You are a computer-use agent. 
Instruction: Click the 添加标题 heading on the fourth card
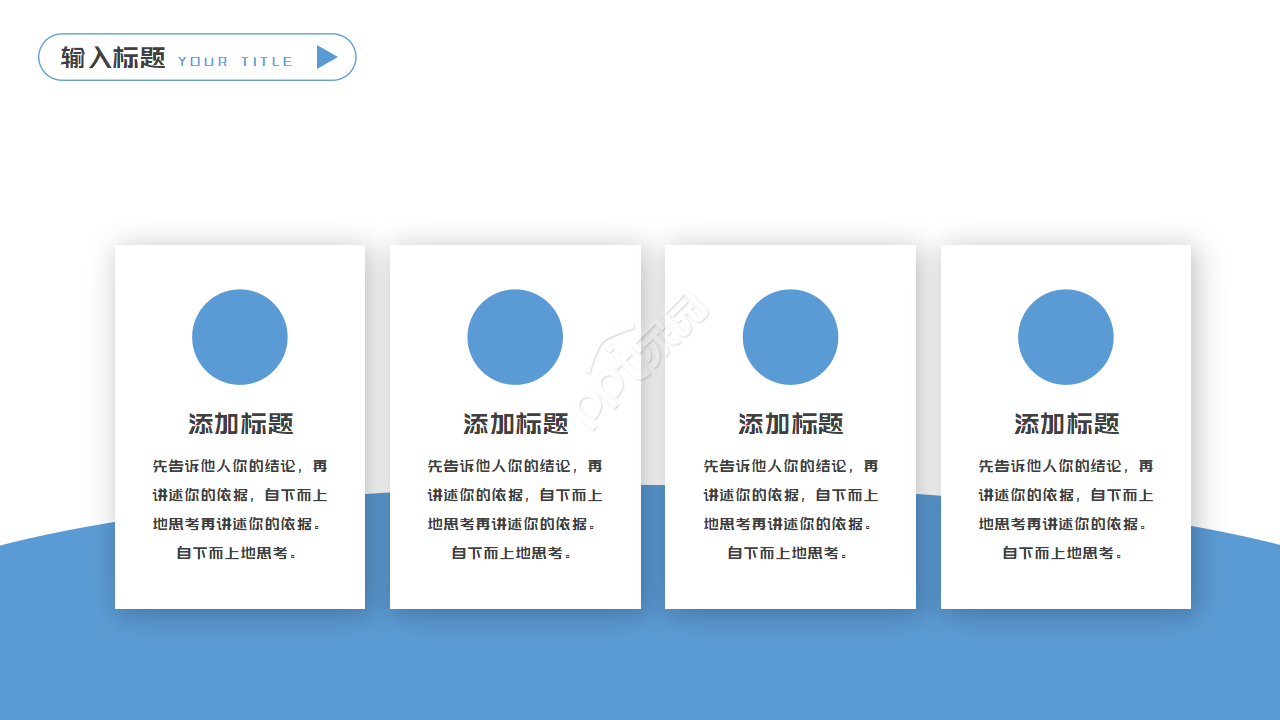click(x=1065, y=424)
